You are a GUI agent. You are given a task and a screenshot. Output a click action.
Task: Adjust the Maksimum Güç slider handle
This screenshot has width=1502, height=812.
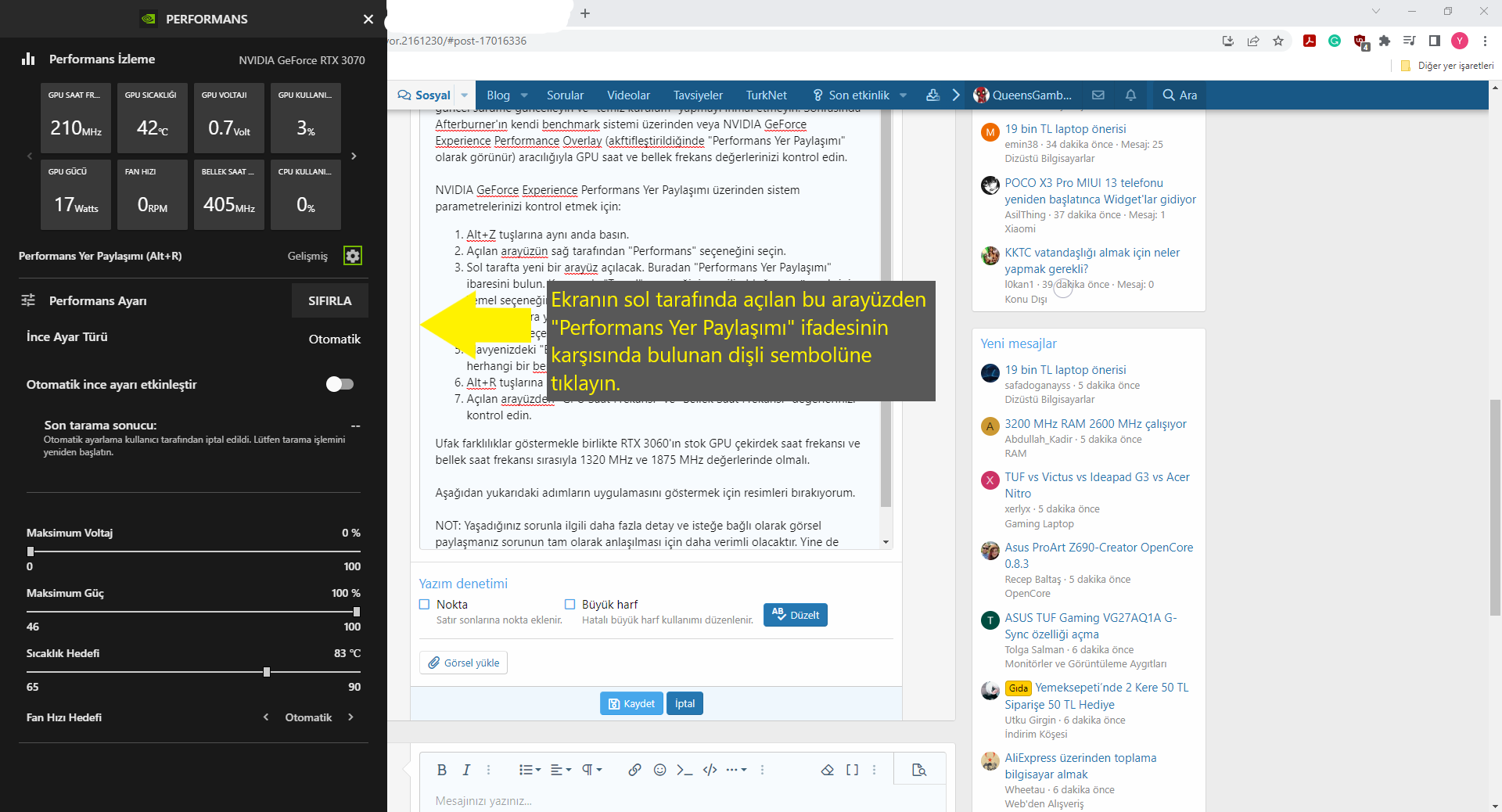pos(357,611)
